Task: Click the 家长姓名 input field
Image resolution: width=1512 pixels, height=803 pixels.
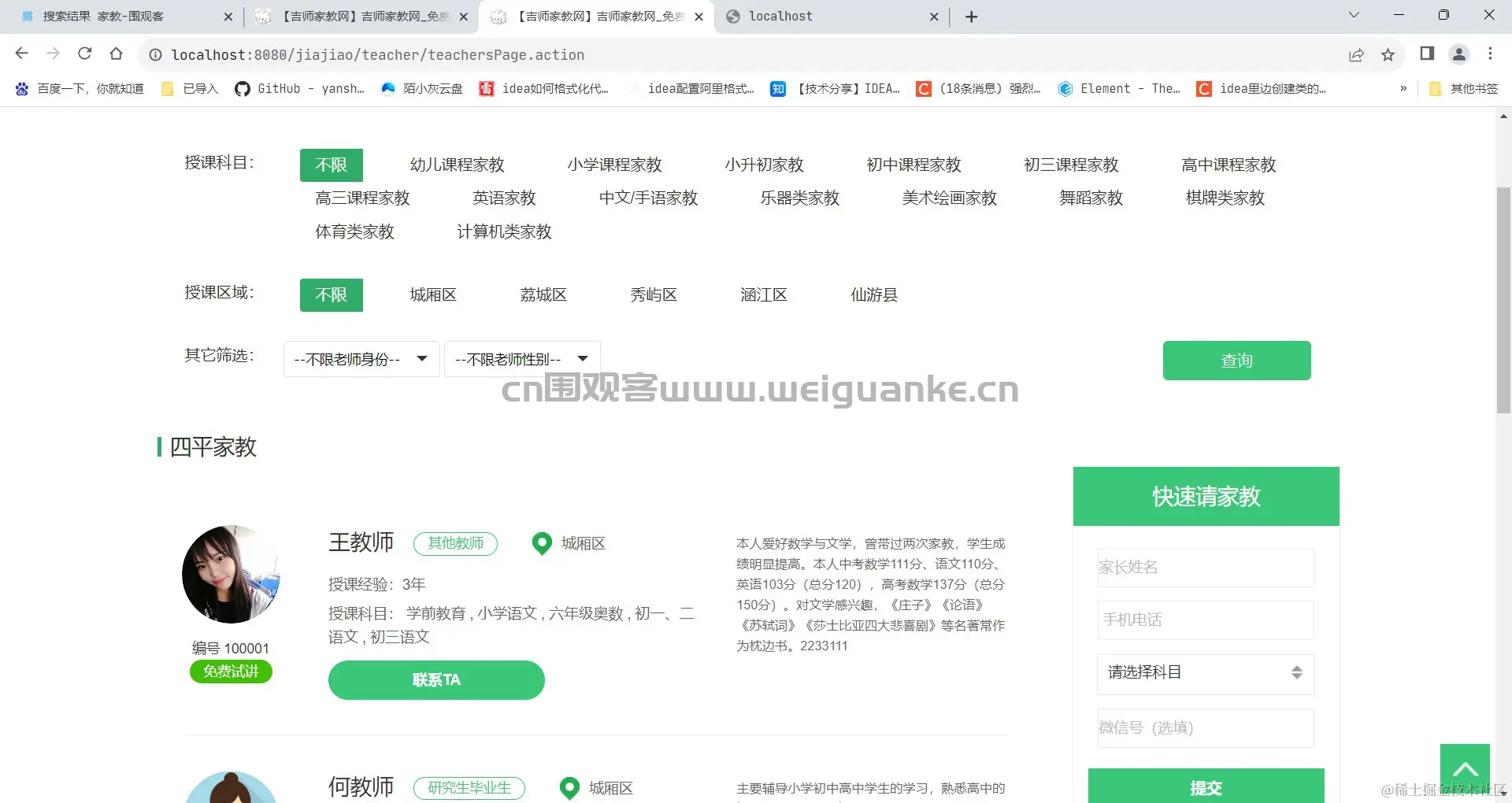Action: pyautogui.click(x=1206, y=568)
